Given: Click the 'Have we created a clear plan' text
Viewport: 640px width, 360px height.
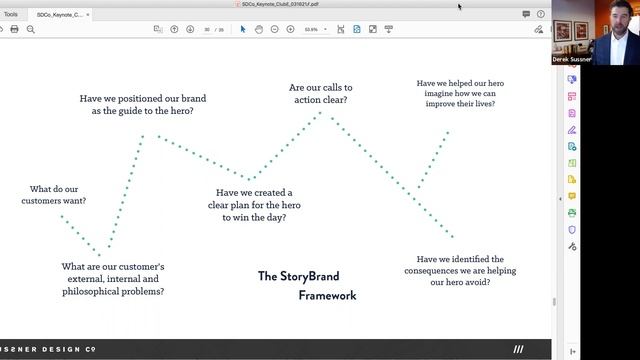Looking at the screenshot, I should point(254,205).
